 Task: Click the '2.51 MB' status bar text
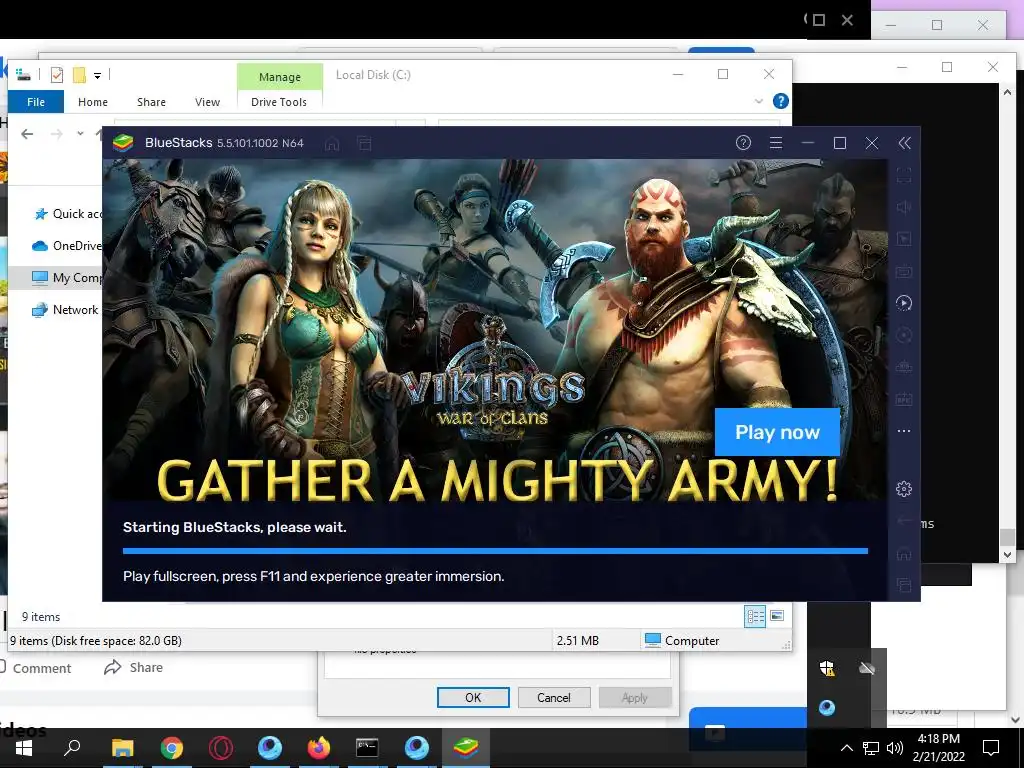577,641
